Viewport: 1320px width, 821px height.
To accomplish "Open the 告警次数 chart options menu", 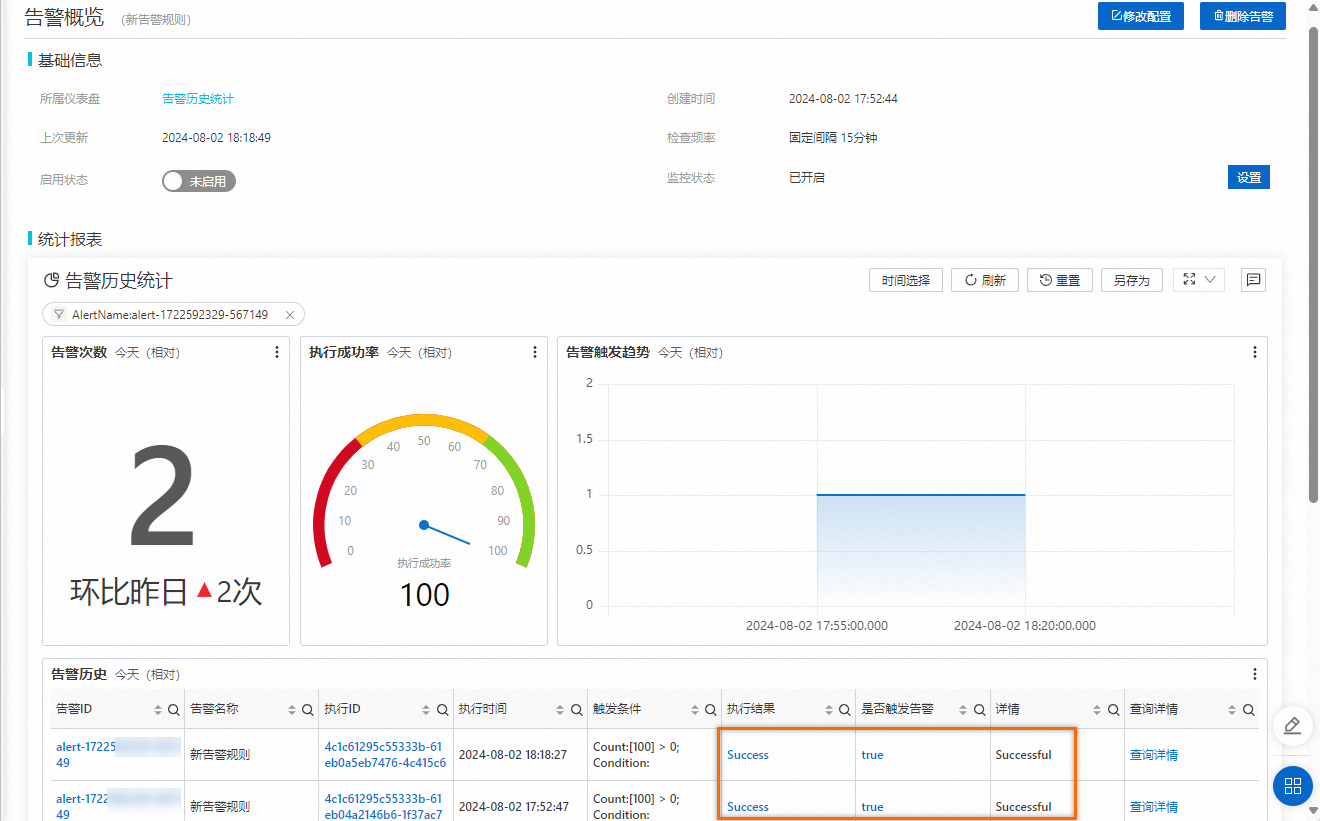I will [277, 352].
